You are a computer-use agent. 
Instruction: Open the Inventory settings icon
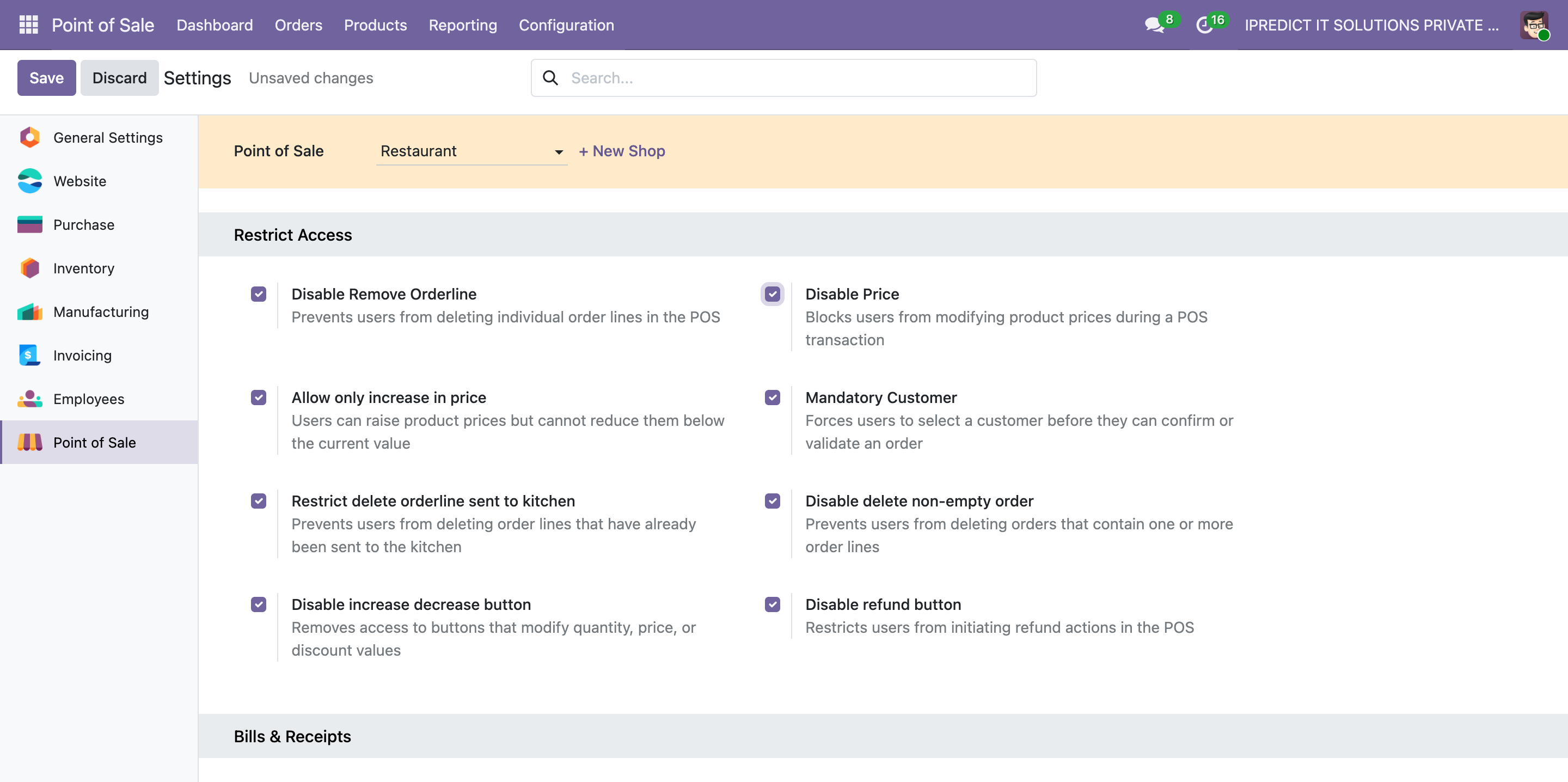coord(30,268)
